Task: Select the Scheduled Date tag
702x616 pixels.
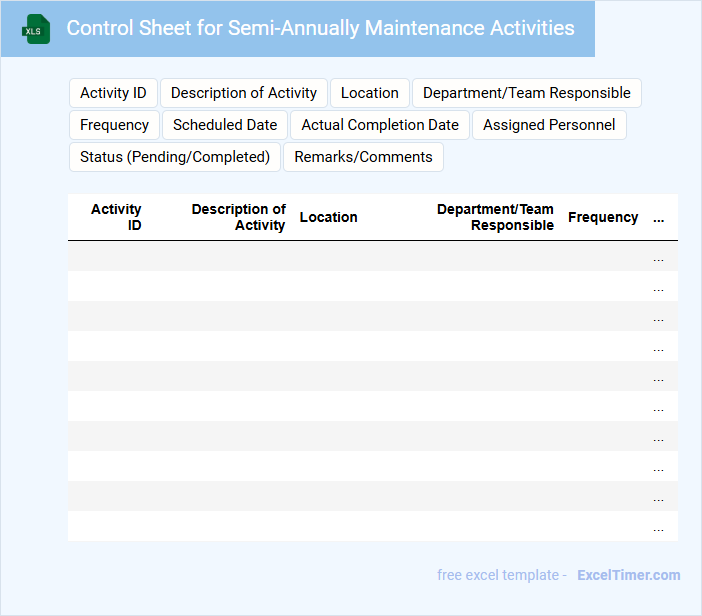Action: [225, 125]
